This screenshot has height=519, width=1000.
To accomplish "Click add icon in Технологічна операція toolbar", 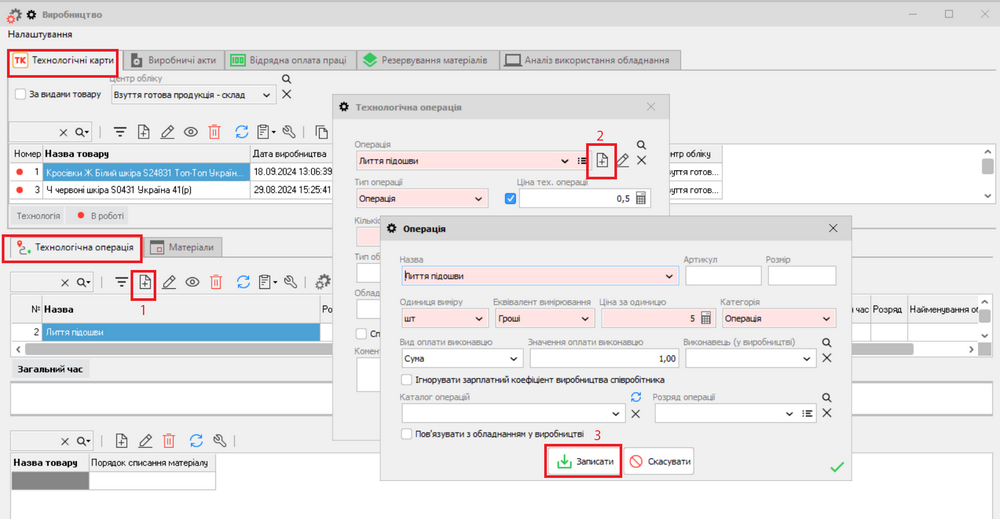I will tap(144, 283).
